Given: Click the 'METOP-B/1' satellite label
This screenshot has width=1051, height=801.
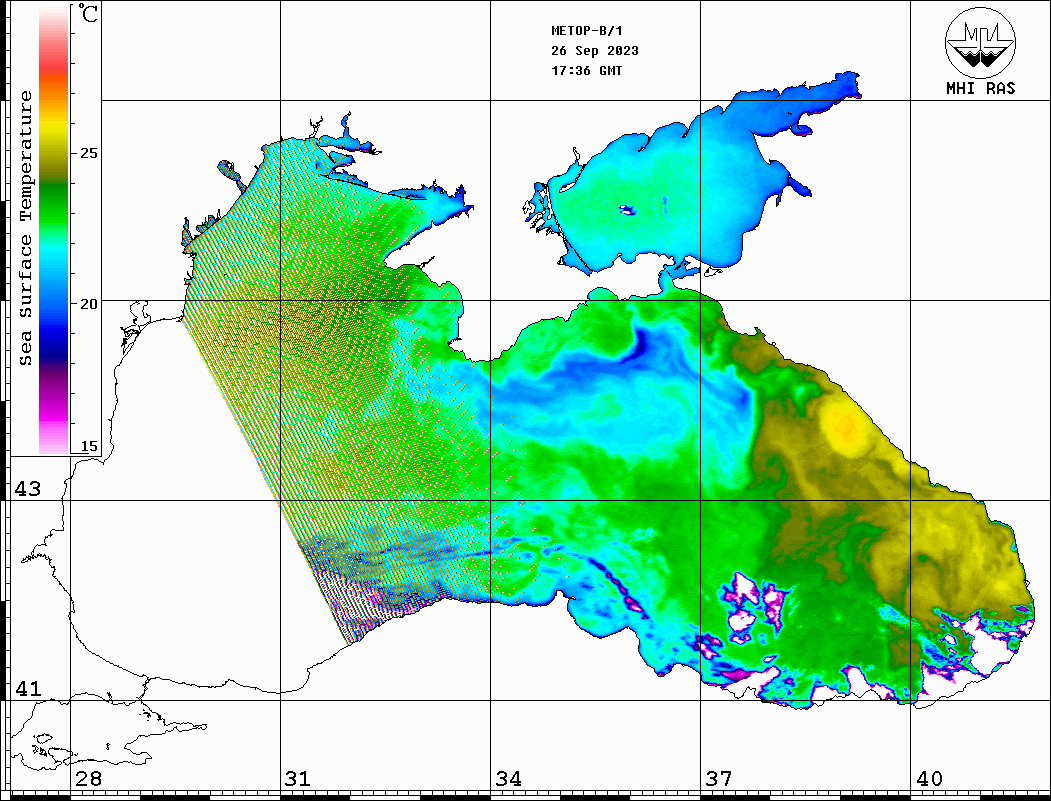Looking at the screenshot, I should point(586,31).
